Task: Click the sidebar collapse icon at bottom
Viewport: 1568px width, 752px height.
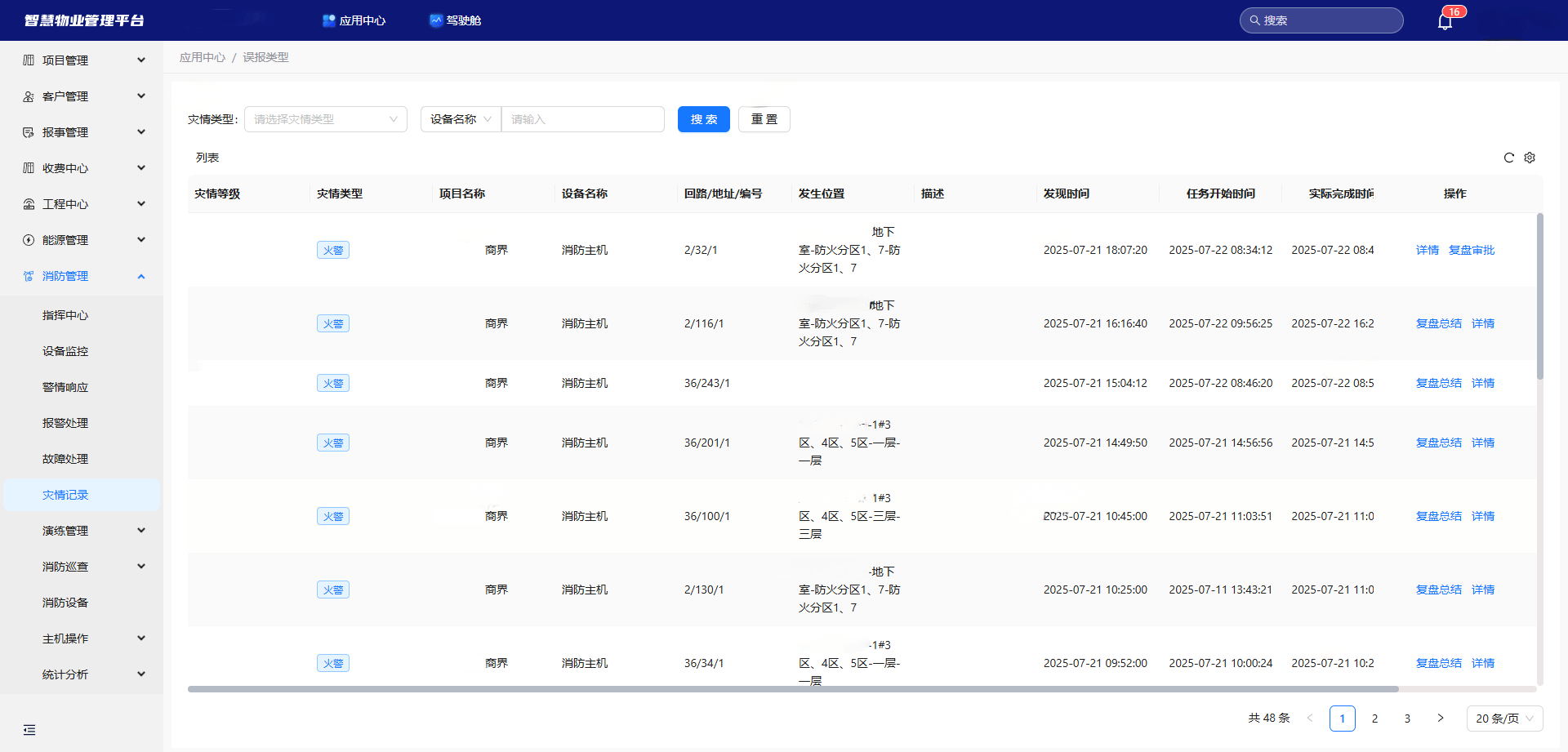Action: (x=29, y=730)
